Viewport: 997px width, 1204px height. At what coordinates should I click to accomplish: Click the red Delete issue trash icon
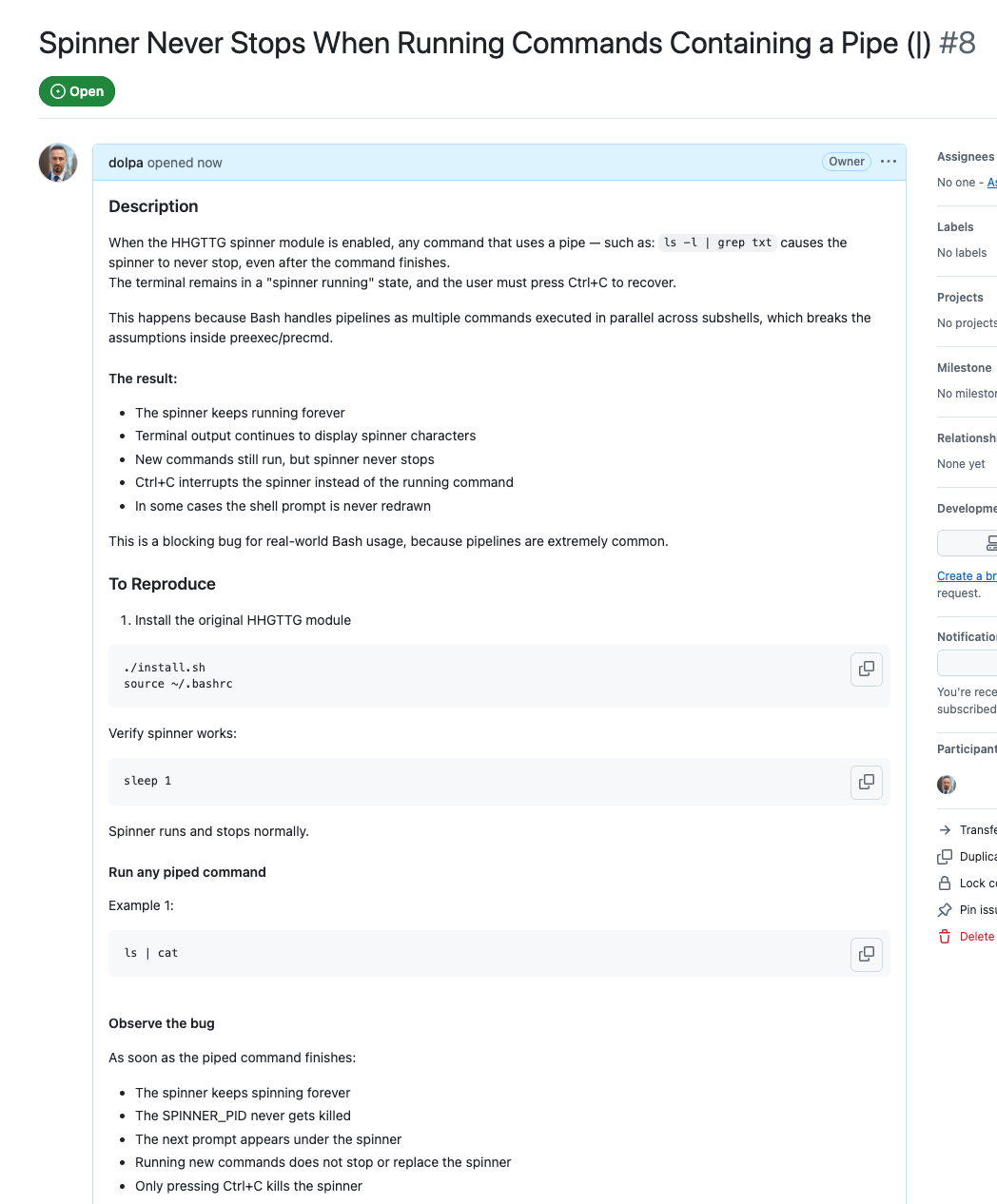tap(945, 937)
